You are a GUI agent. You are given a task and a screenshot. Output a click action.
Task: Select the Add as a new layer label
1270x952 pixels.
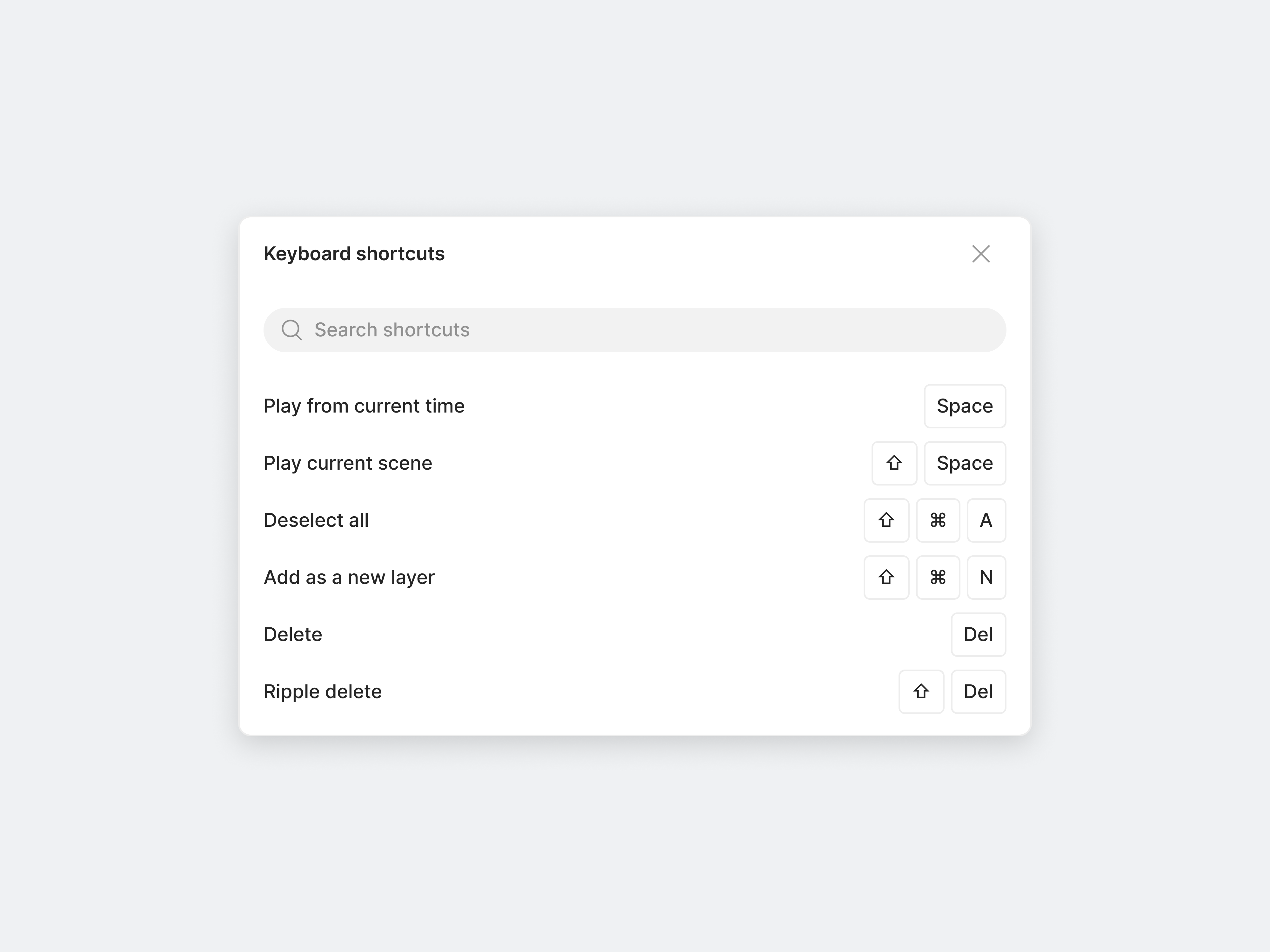(349, 577)
